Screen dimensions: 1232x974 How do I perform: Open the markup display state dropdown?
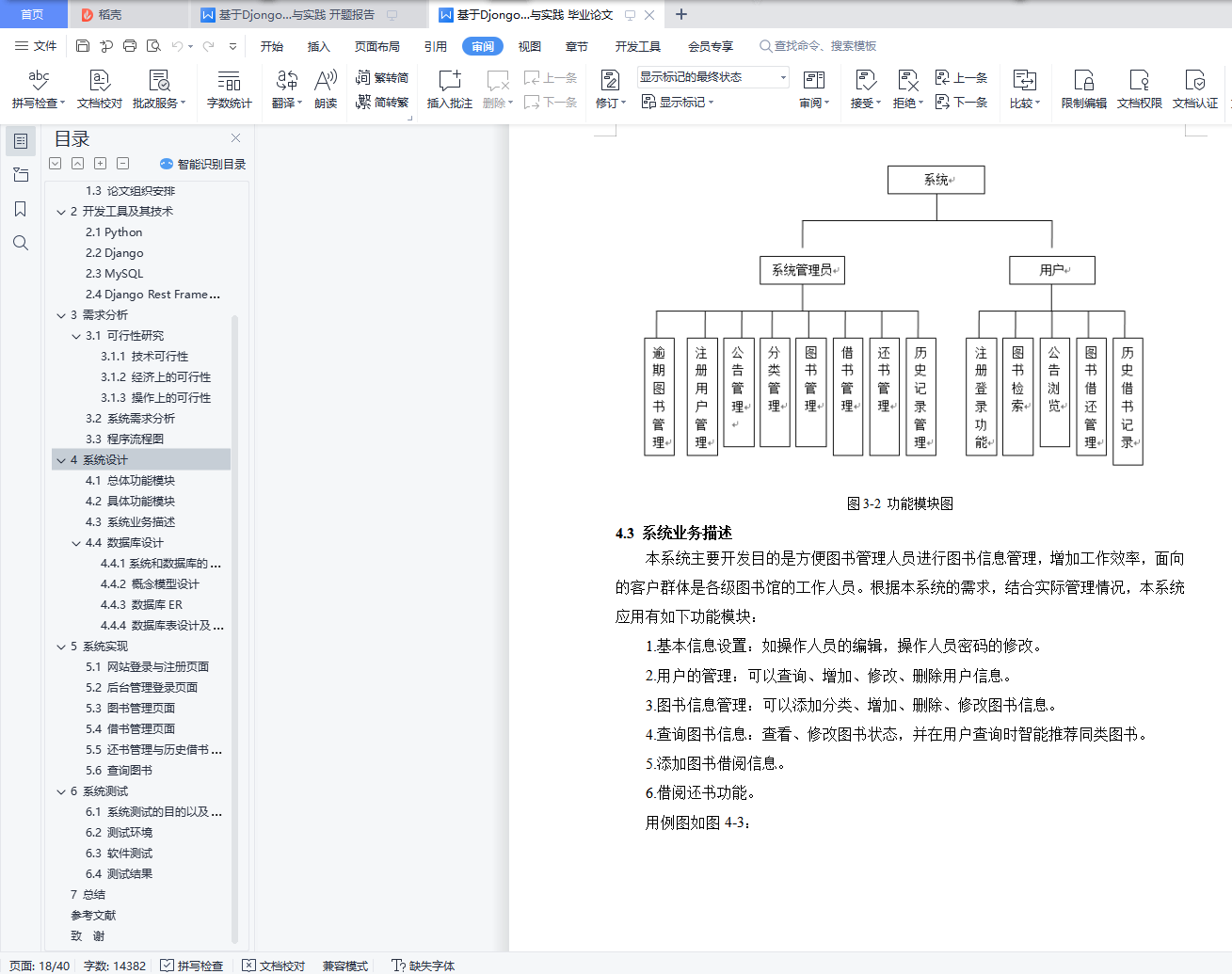(x=712, y=77)
